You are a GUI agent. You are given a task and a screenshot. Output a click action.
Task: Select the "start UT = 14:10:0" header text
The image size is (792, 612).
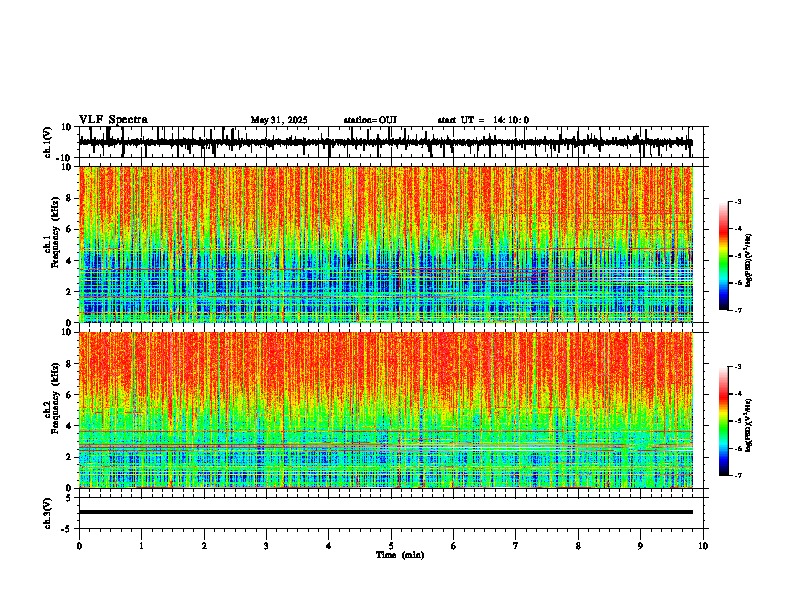click(x=483, y=120)
